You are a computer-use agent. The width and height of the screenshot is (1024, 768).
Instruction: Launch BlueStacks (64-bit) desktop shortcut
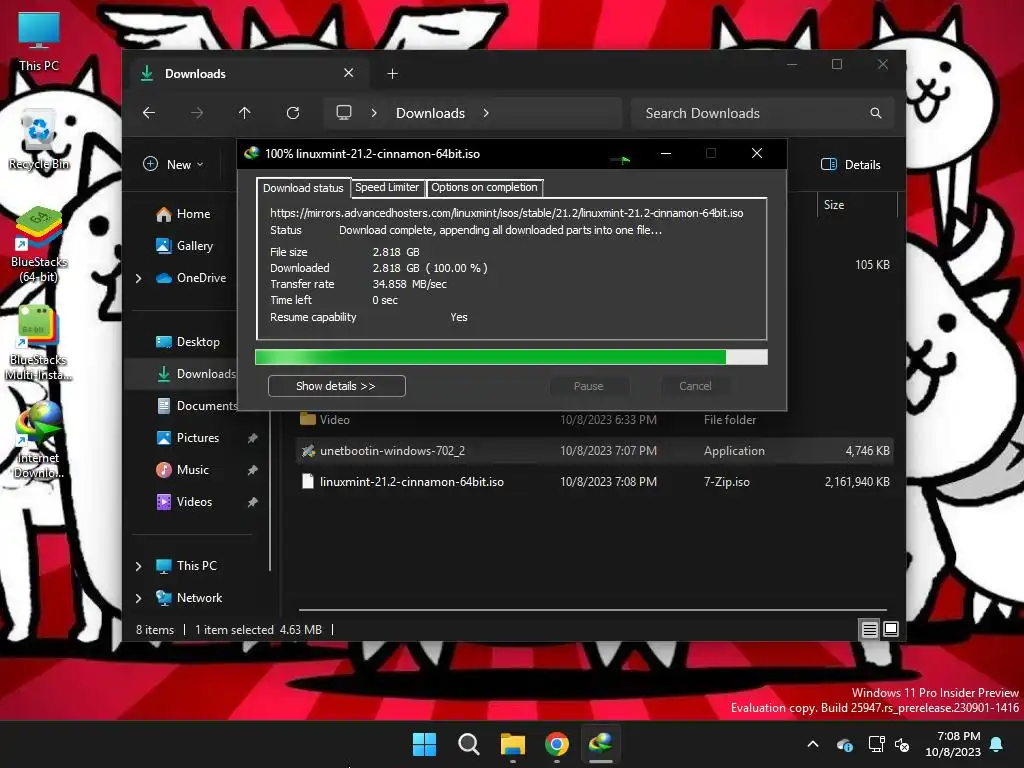(39, 245)
